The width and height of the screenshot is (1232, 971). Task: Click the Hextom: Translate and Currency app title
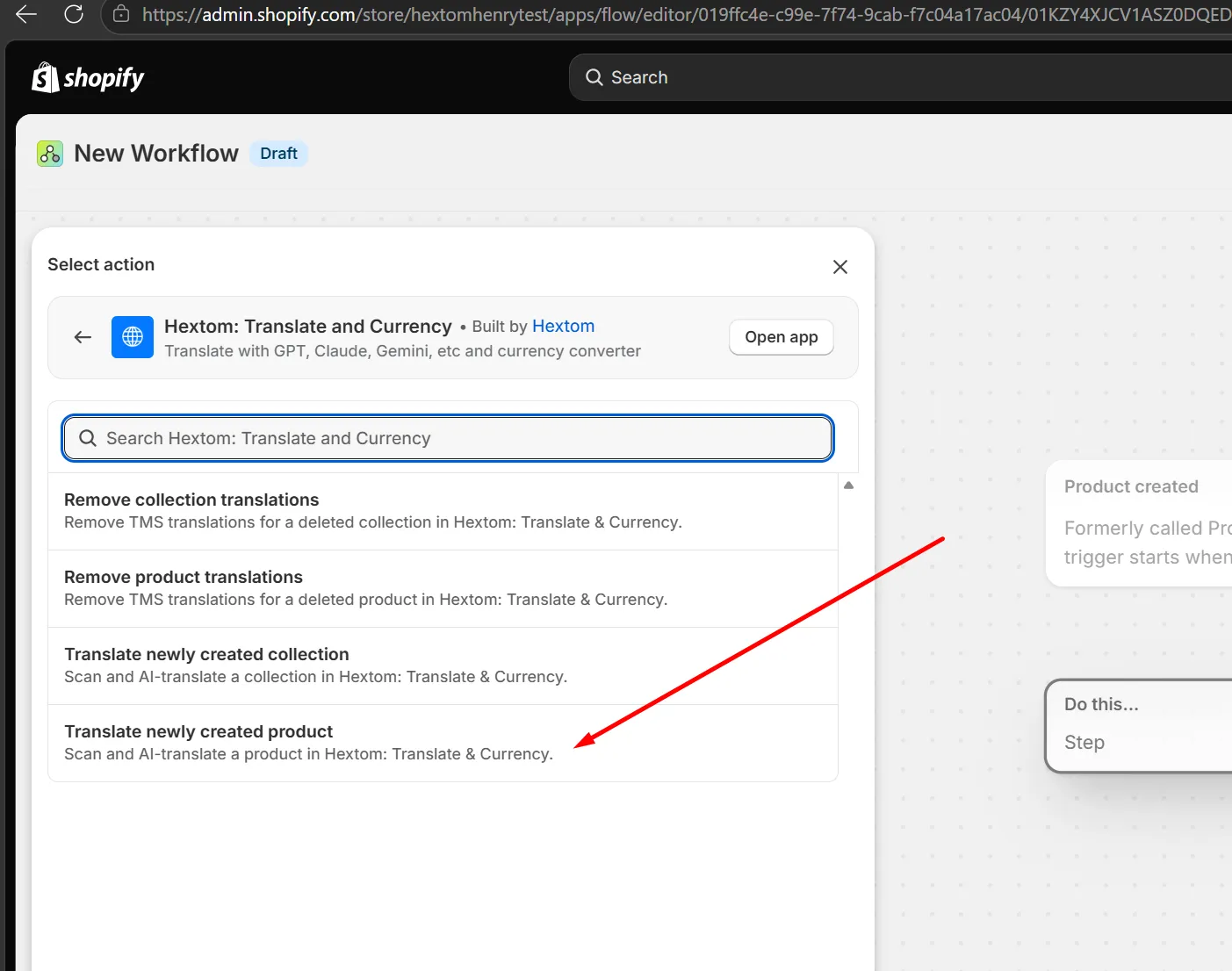308,327
